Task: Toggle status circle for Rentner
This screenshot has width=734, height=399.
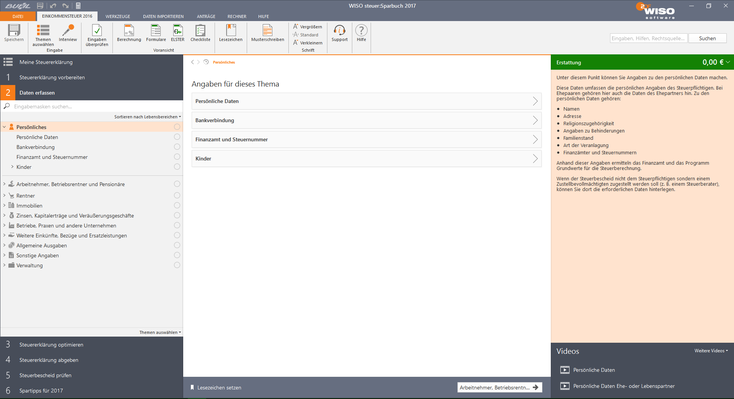Action: click(177, 195)
